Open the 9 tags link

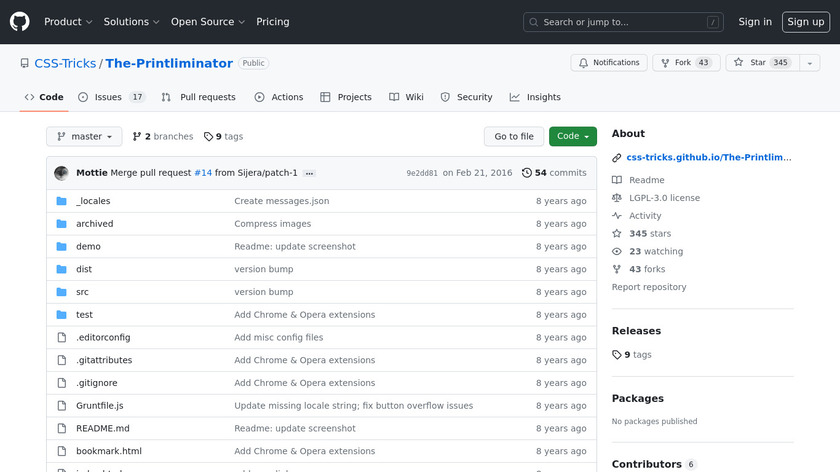[223, 137]
